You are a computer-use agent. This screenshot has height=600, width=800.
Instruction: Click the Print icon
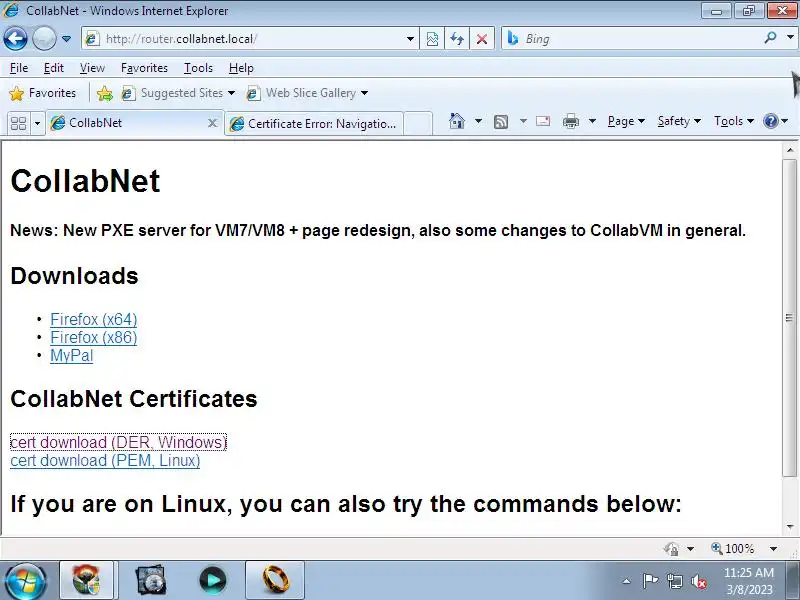pyautogui.click(x=571, y=121)
